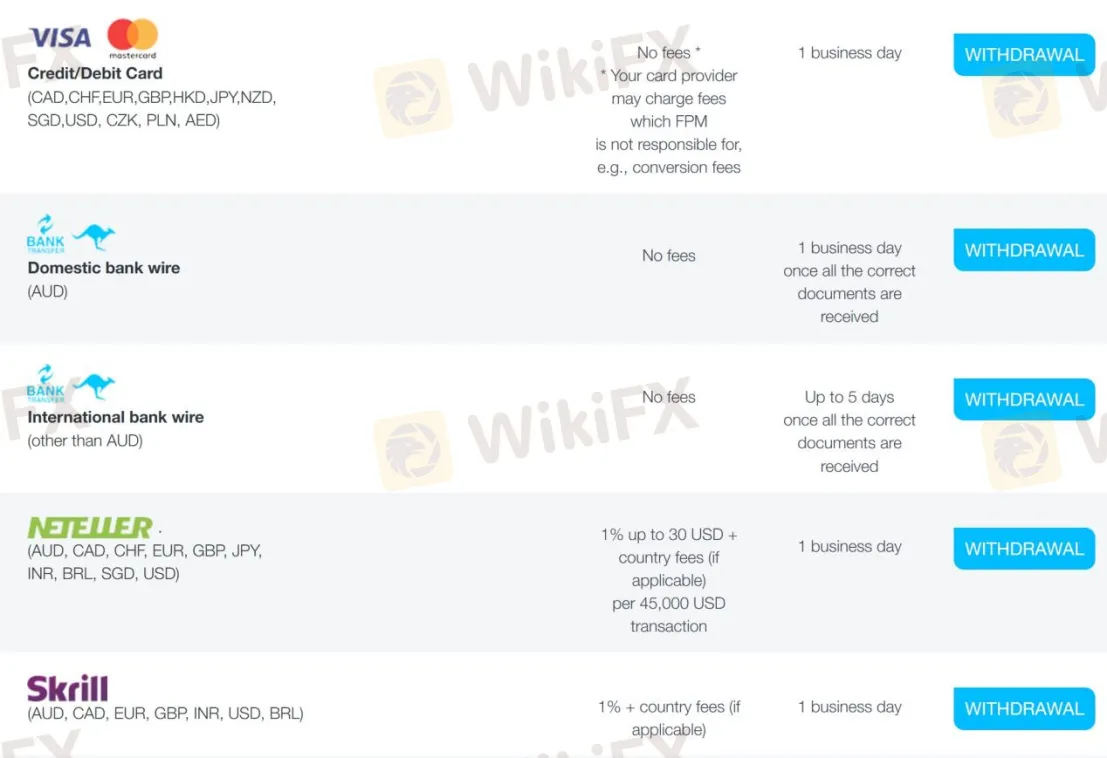Click the Skrill WITHDRAWAL button
1107x758 pixels.
coord(1024,709)
